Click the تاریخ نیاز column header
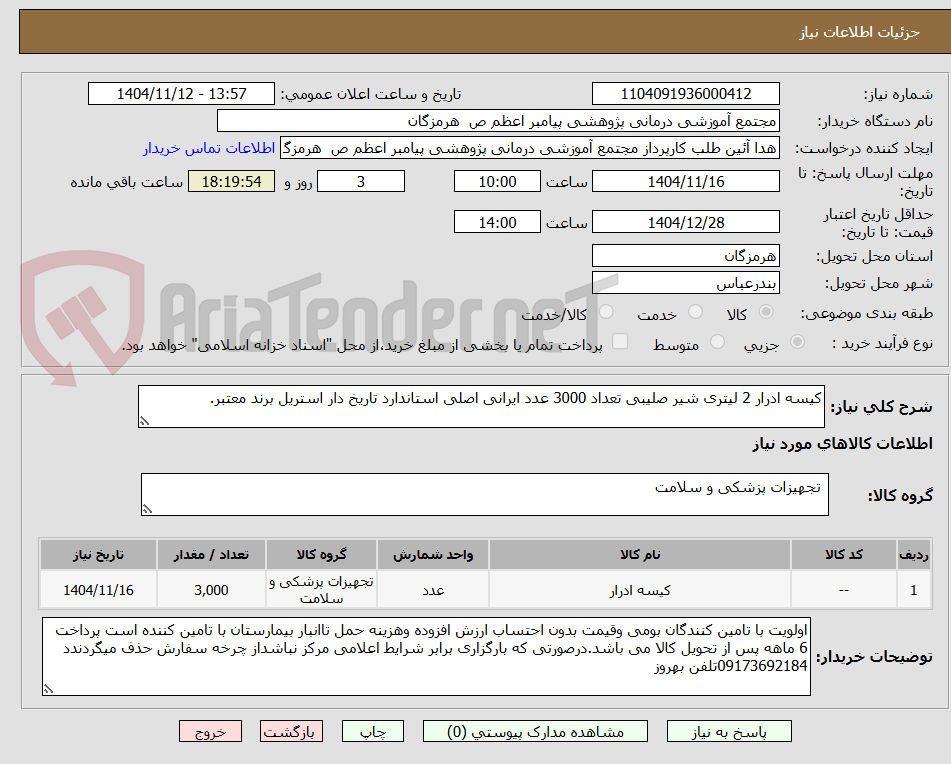 coord(98,555)
